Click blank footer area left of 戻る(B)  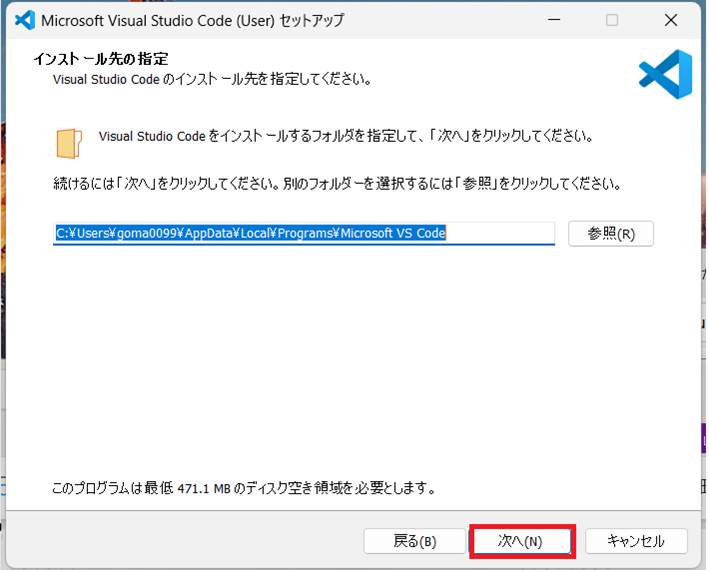pyautogui.click(x=180, y=541)
